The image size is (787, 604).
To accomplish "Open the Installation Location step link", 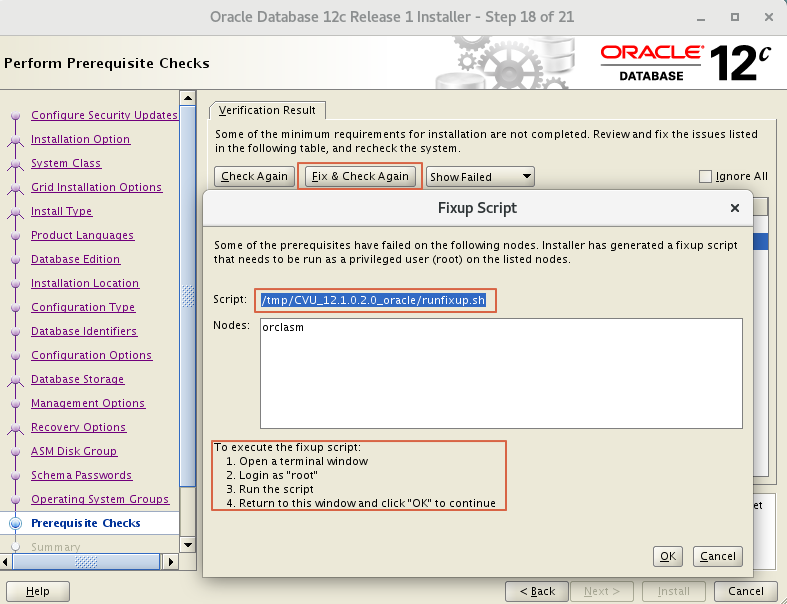I will [x=85, y=284].
